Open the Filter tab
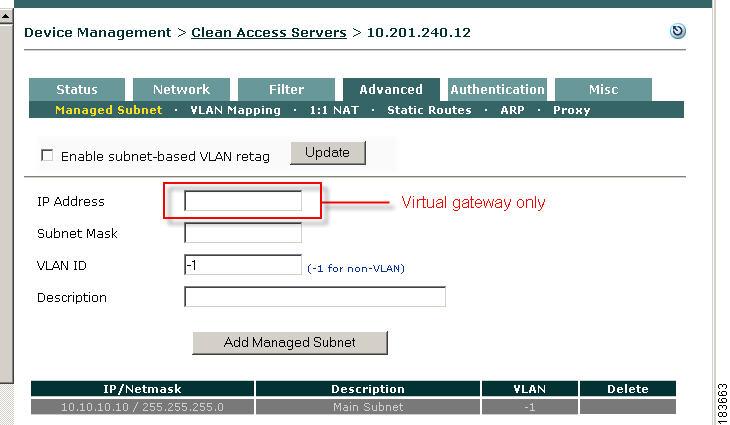Screen dimensions: 730x425 [x=286, y=89]
